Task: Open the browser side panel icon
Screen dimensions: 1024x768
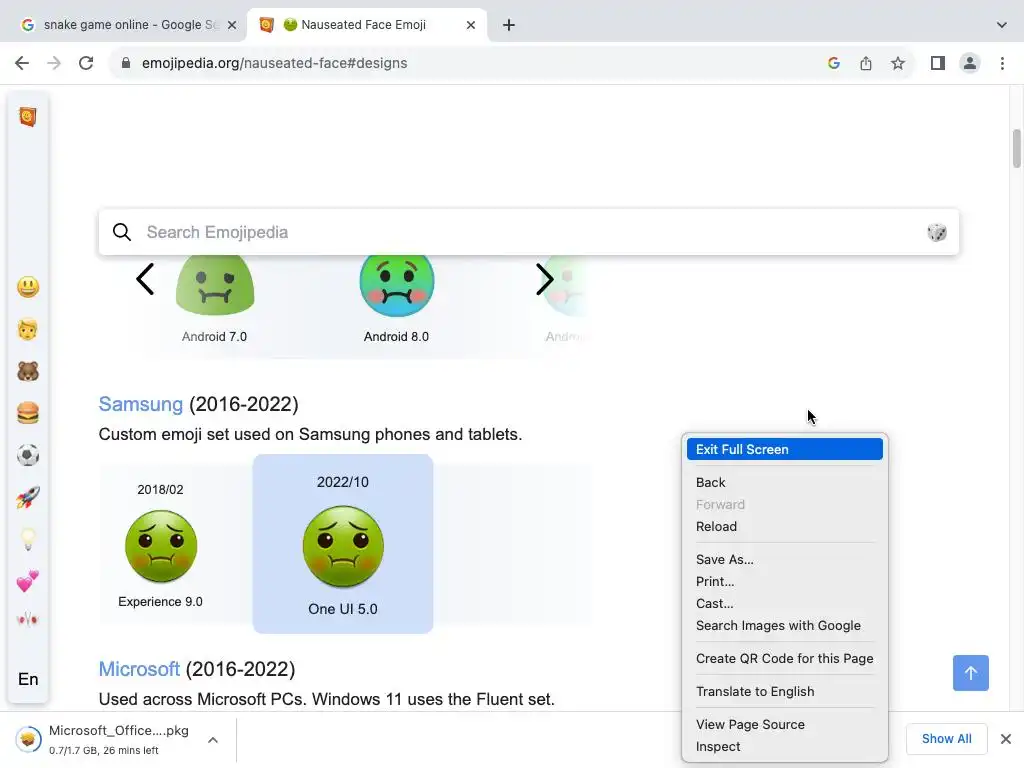Action: coord(938,63)
